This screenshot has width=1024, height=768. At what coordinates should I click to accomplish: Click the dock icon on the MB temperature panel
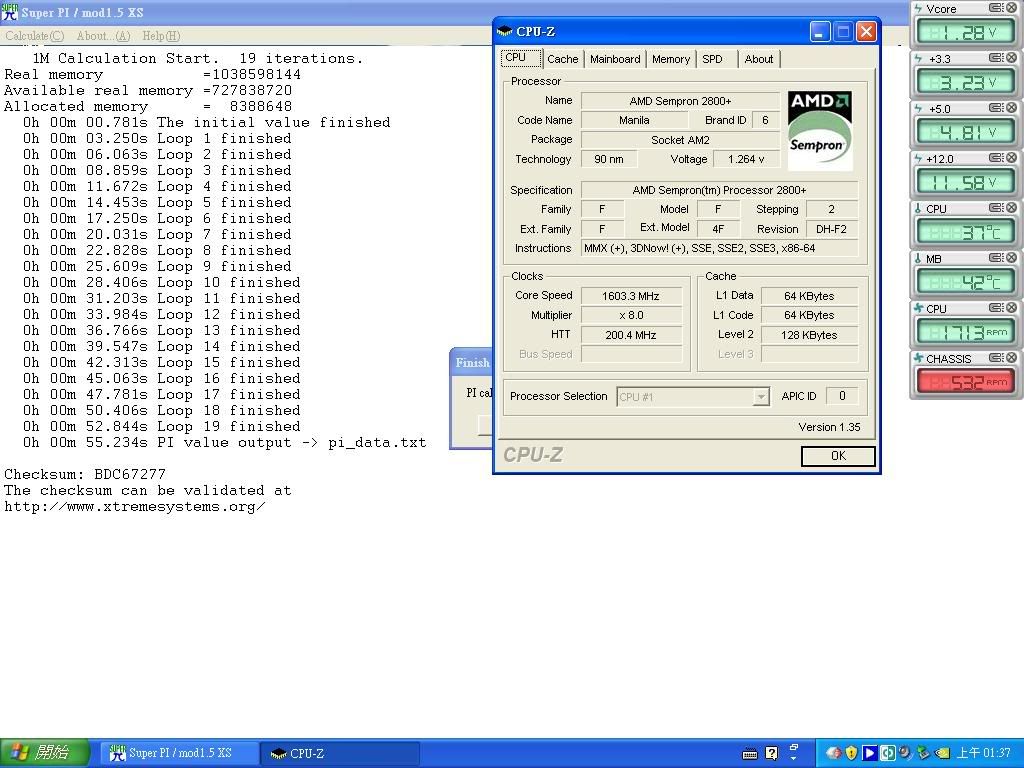[x=996, y=257]
